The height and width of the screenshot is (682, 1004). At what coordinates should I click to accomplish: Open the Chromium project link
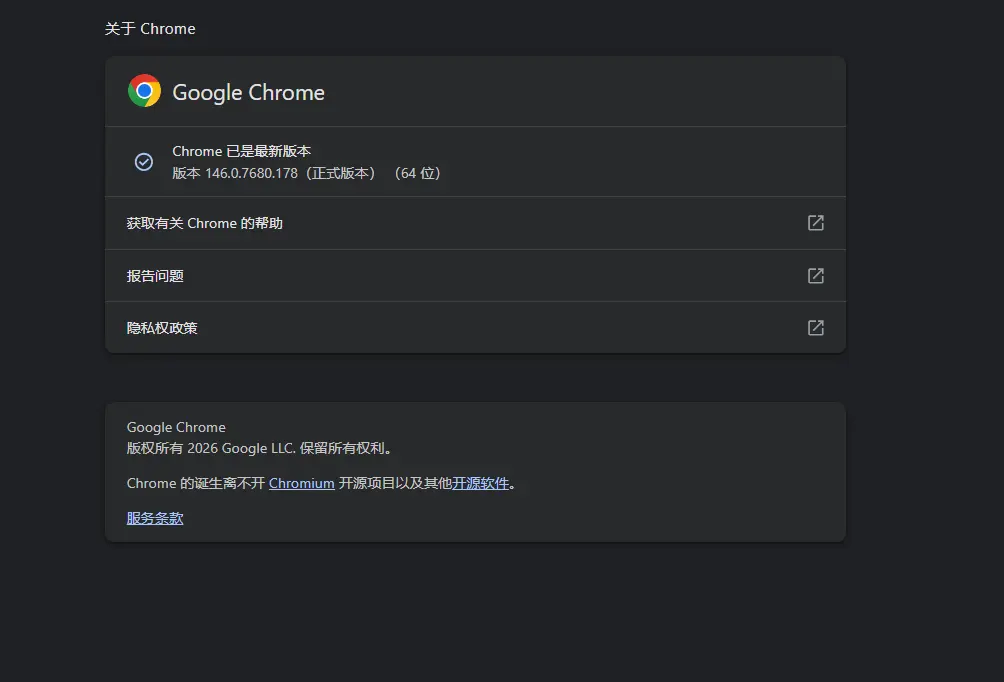(x=301, y=483)
